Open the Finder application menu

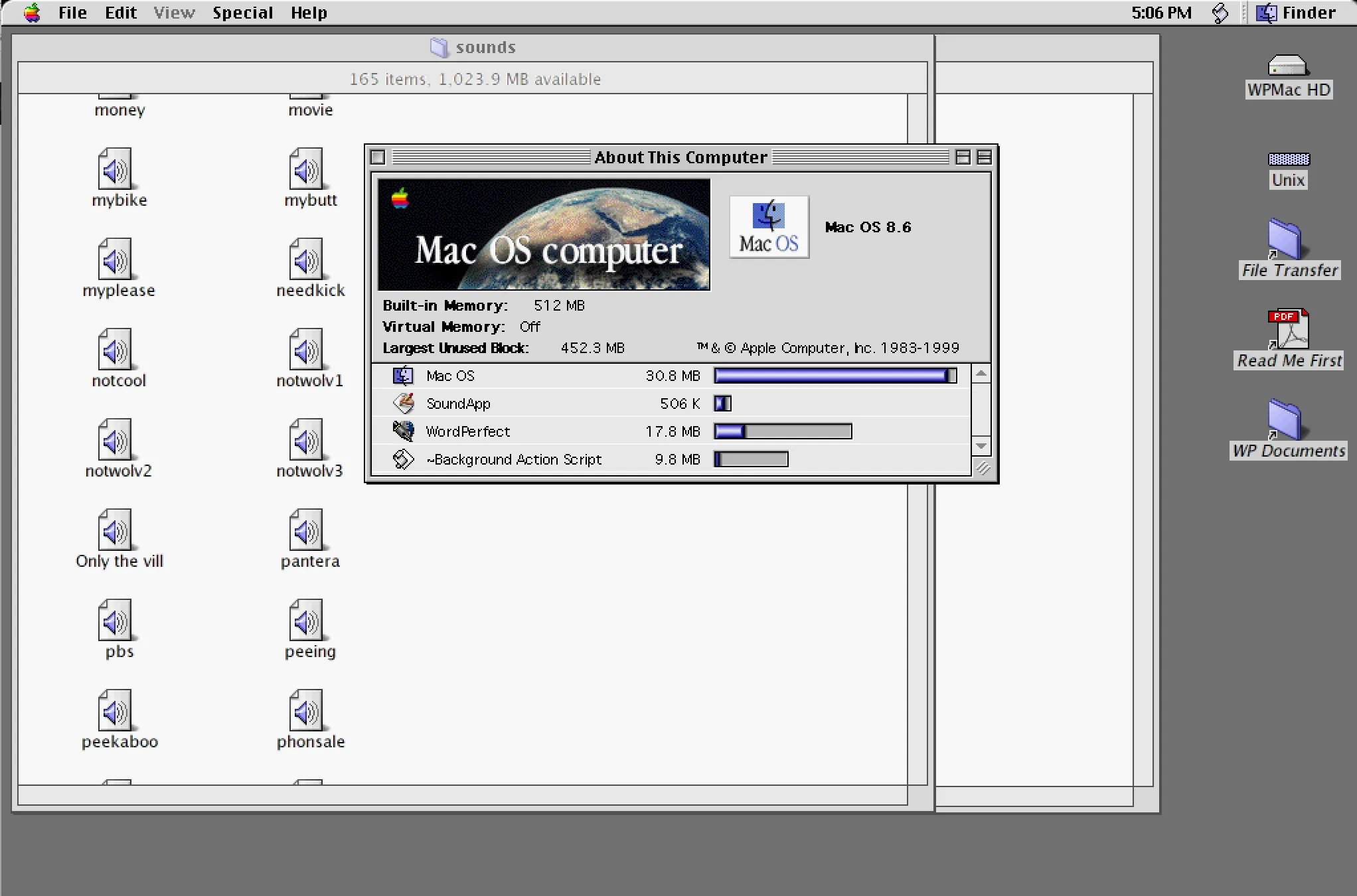pyautogui.click(x=1296, y=13)
